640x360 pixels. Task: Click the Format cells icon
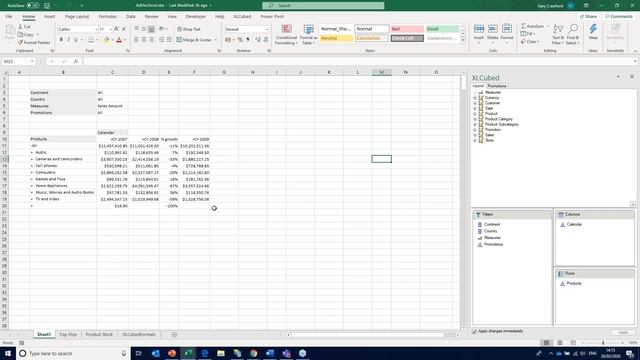coord(507,29)
